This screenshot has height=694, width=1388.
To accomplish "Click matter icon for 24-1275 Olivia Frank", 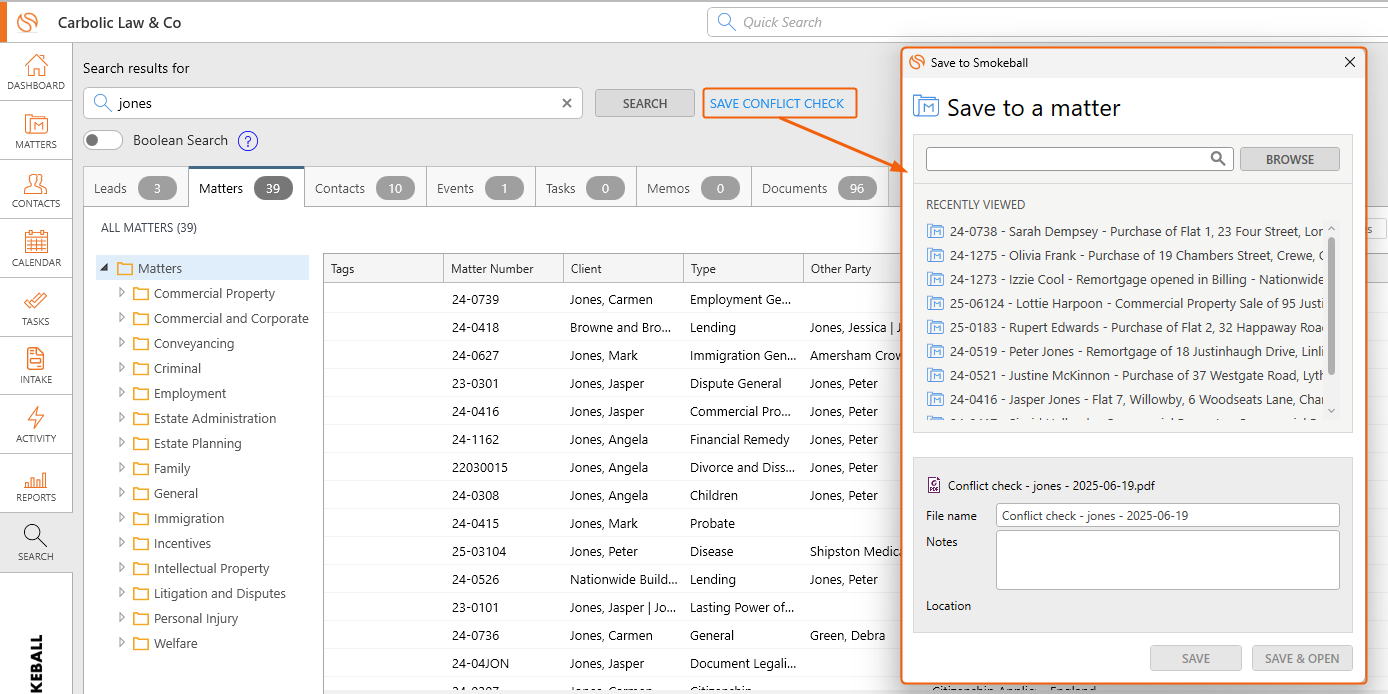I will coord(936,255).
